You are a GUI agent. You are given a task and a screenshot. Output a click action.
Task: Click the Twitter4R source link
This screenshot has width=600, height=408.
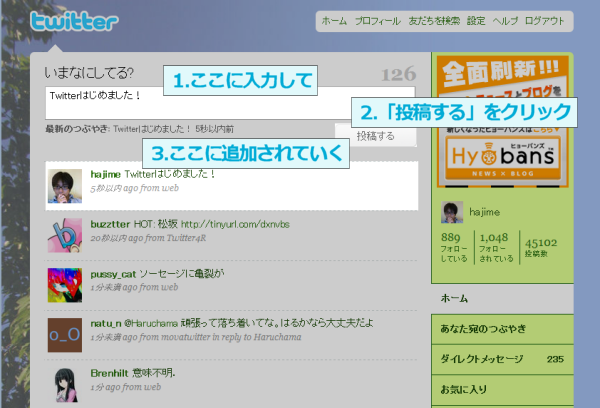coord(185,238)
